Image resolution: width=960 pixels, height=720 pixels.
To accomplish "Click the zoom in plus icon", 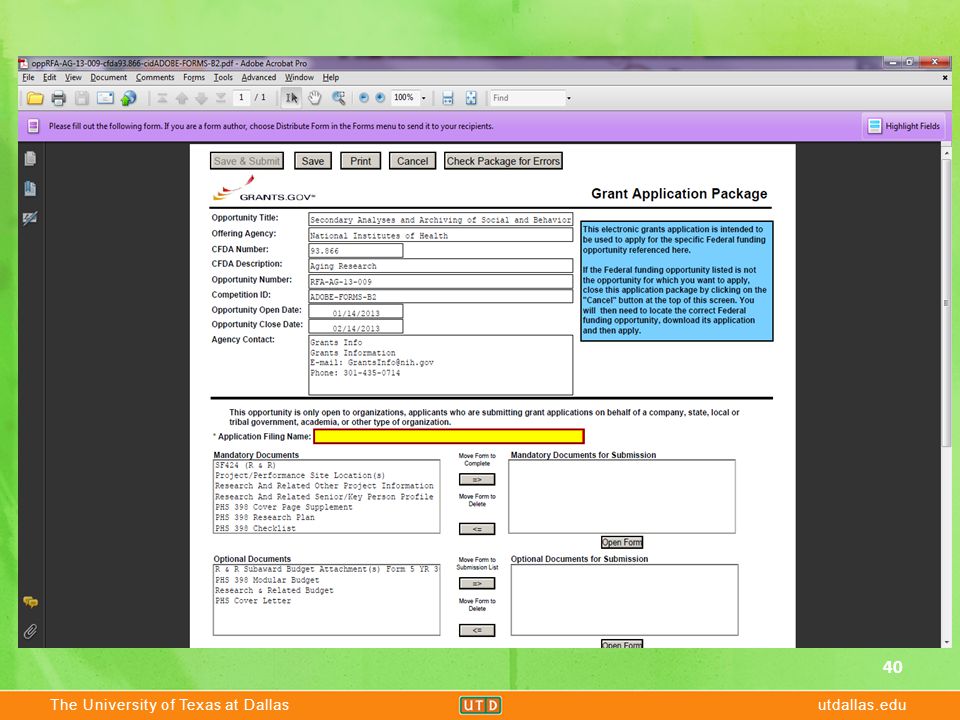I will [380, 98].
